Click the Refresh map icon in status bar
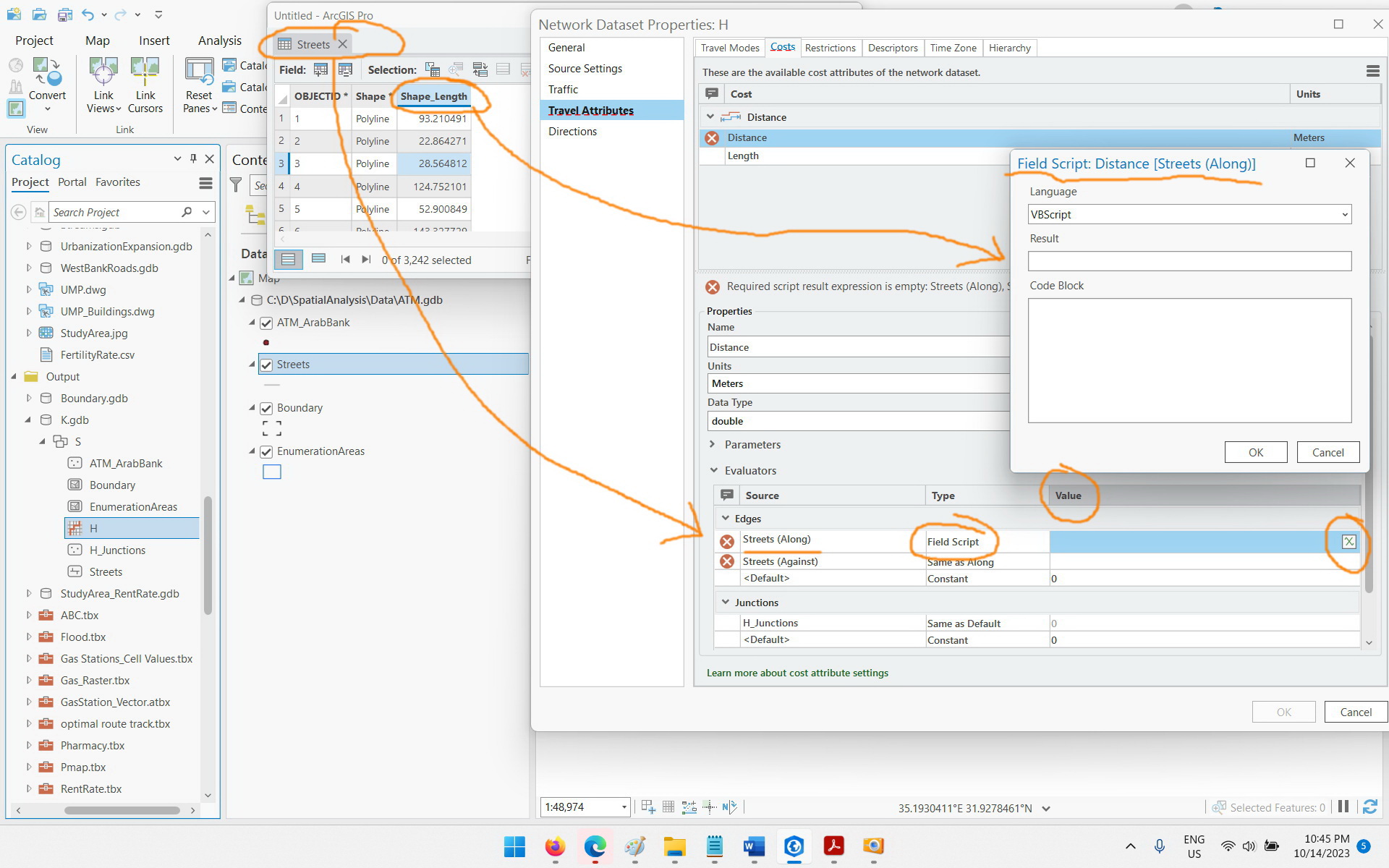The image size is (1389, 868). (x=1369, y=807)
